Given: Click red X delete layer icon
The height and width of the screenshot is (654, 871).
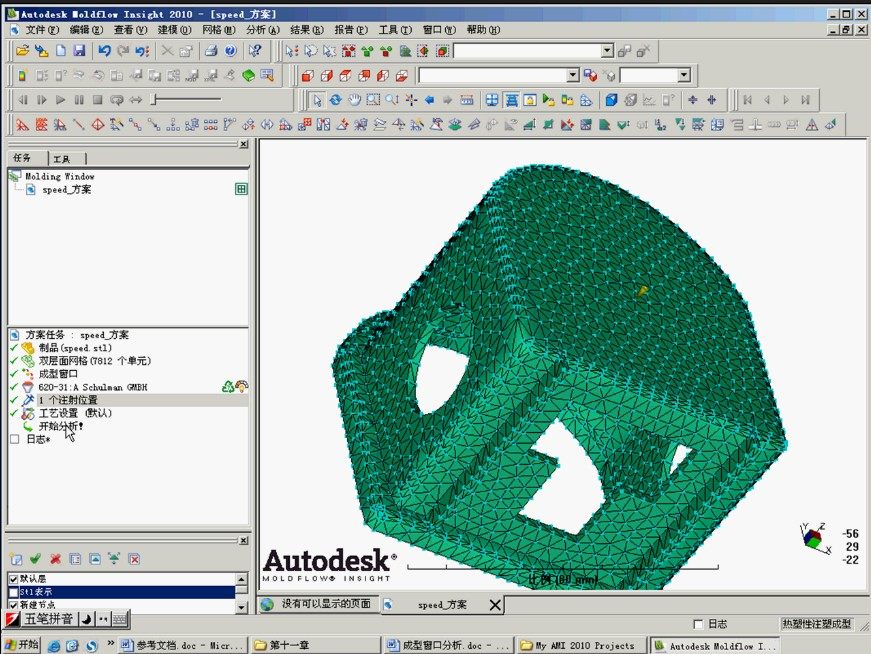Looking at the screenshot, I should tap(55, 559).
